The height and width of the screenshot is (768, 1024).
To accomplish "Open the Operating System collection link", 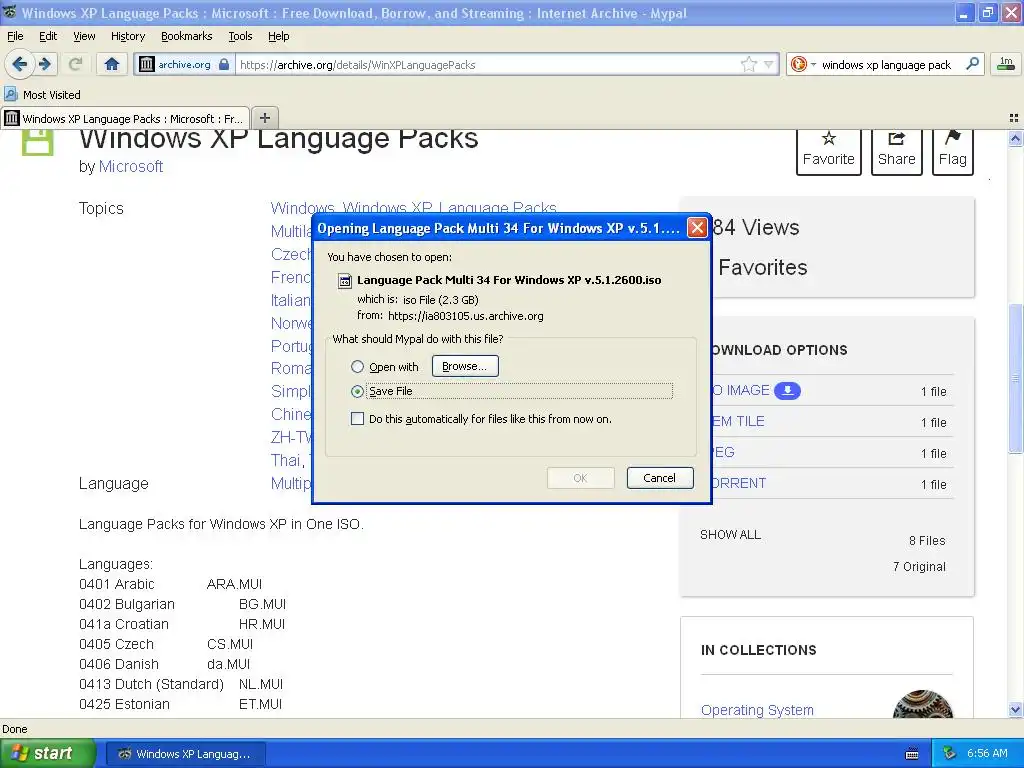I will (757, 710).
